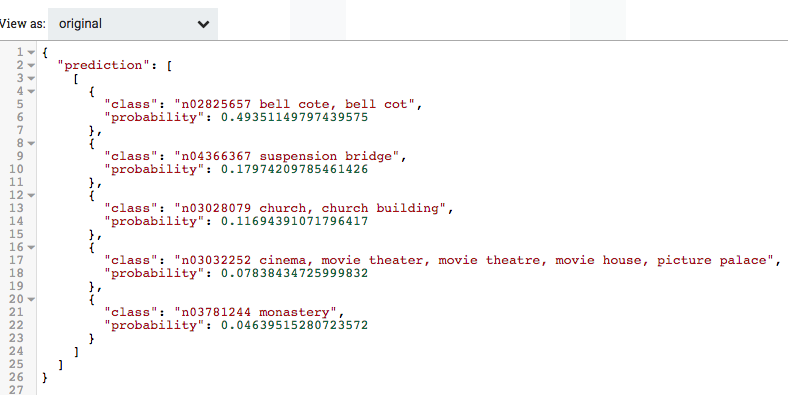This screenshot has height=395, width=788.
Task: Click line number 22 in the gutter
Action: coord(16,325)
